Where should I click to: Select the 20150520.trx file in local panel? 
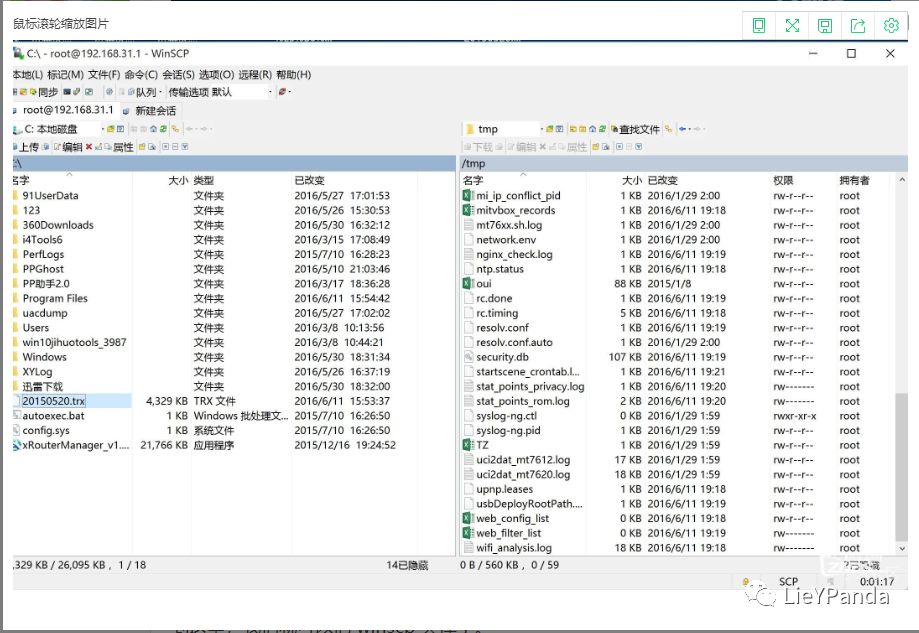[54, 401]
